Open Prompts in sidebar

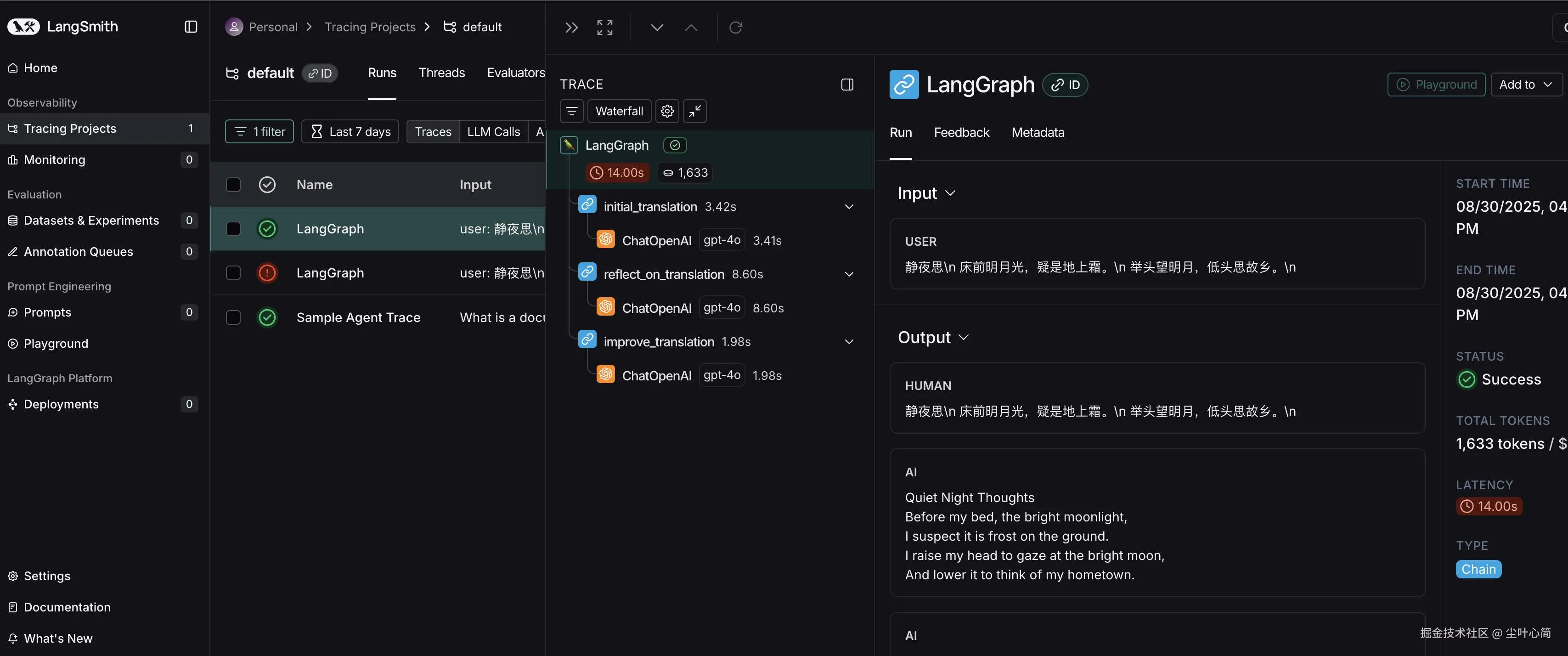point(105,312)
